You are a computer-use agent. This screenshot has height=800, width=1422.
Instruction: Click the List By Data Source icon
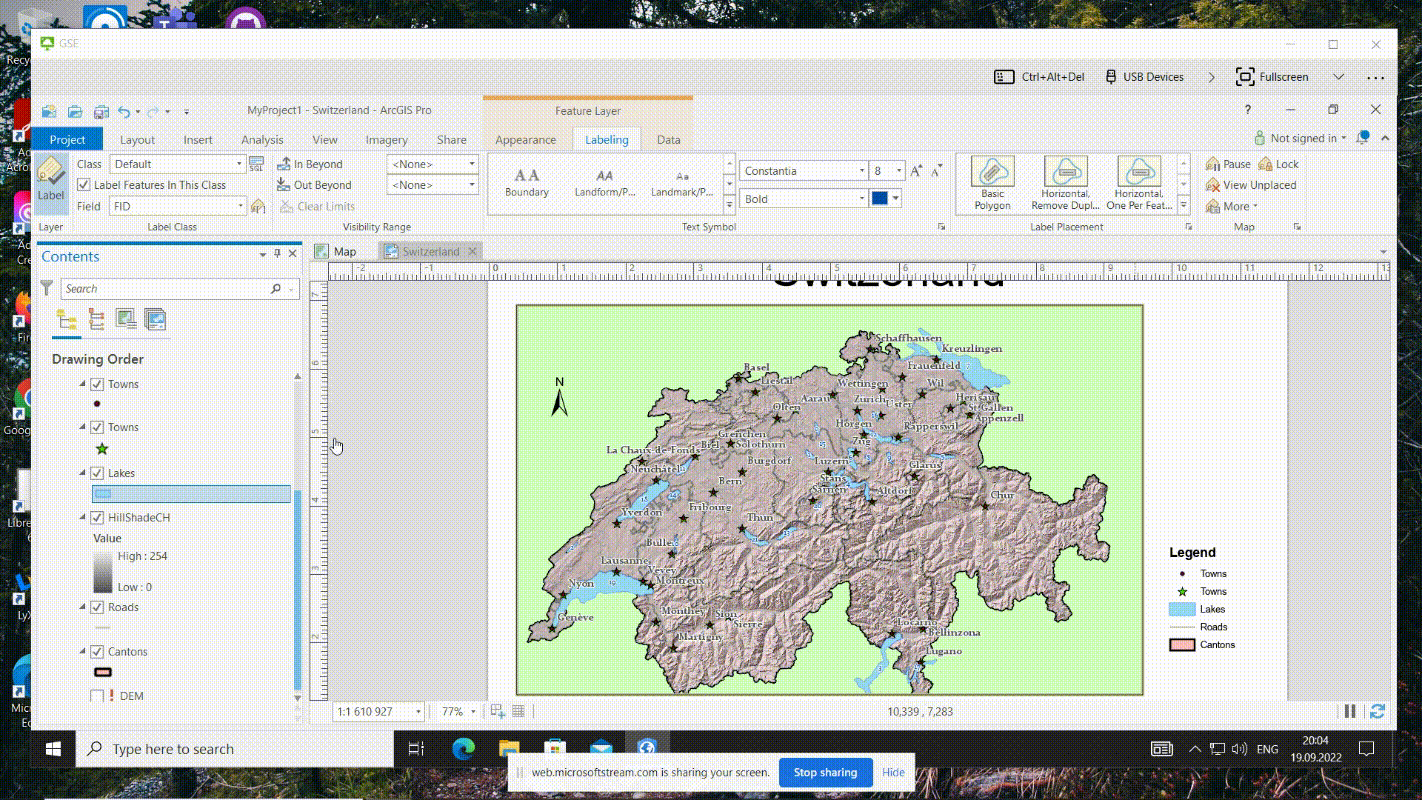[x=96, y=320]
